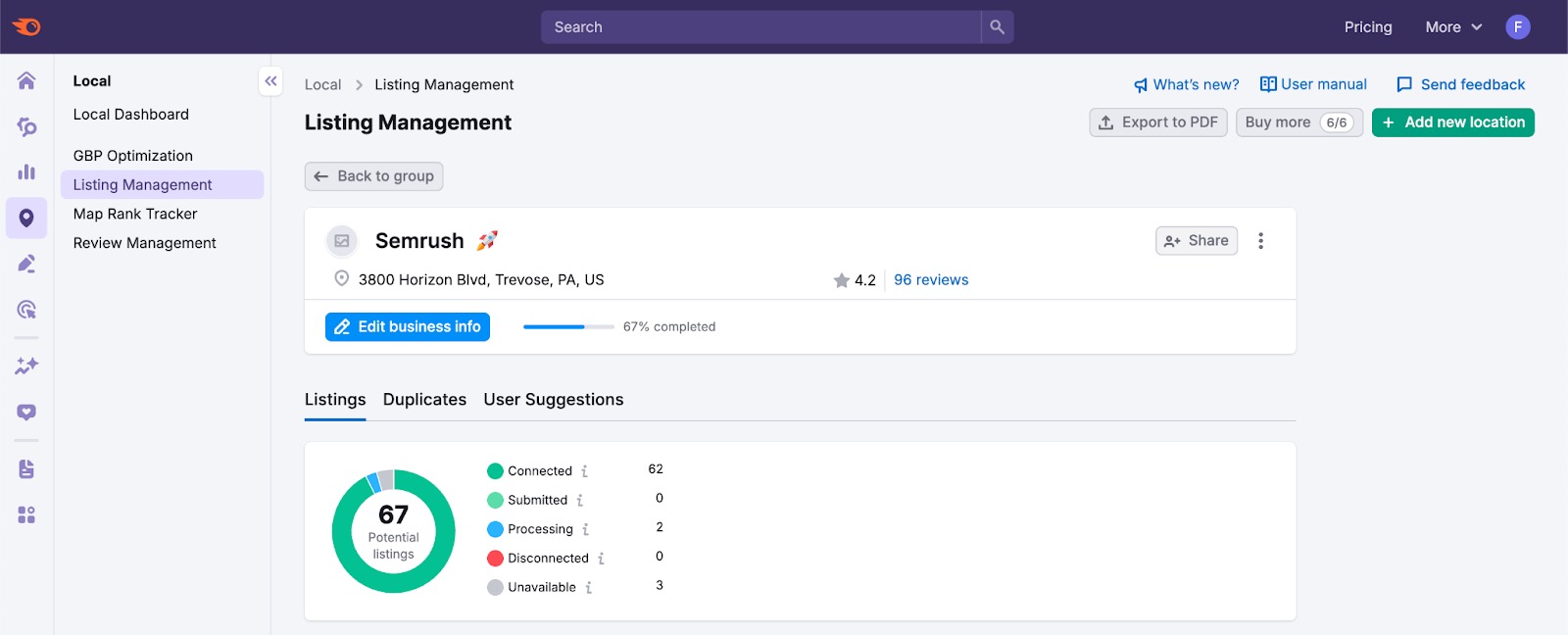Open the 96 reviews link

pos(931,280)
